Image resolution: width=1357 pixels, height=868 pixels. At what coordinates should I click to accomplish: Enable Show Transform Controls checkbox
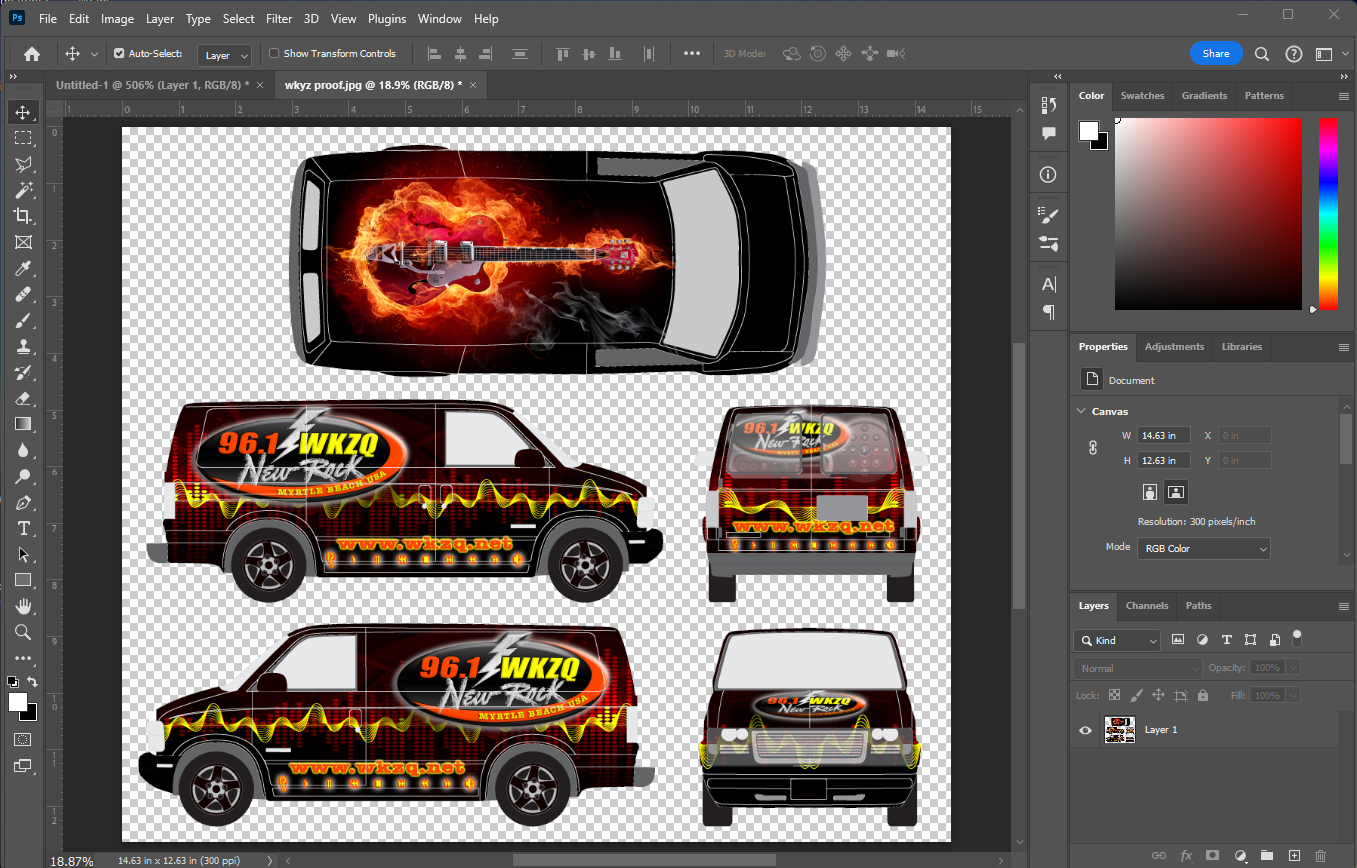point(274,54)
